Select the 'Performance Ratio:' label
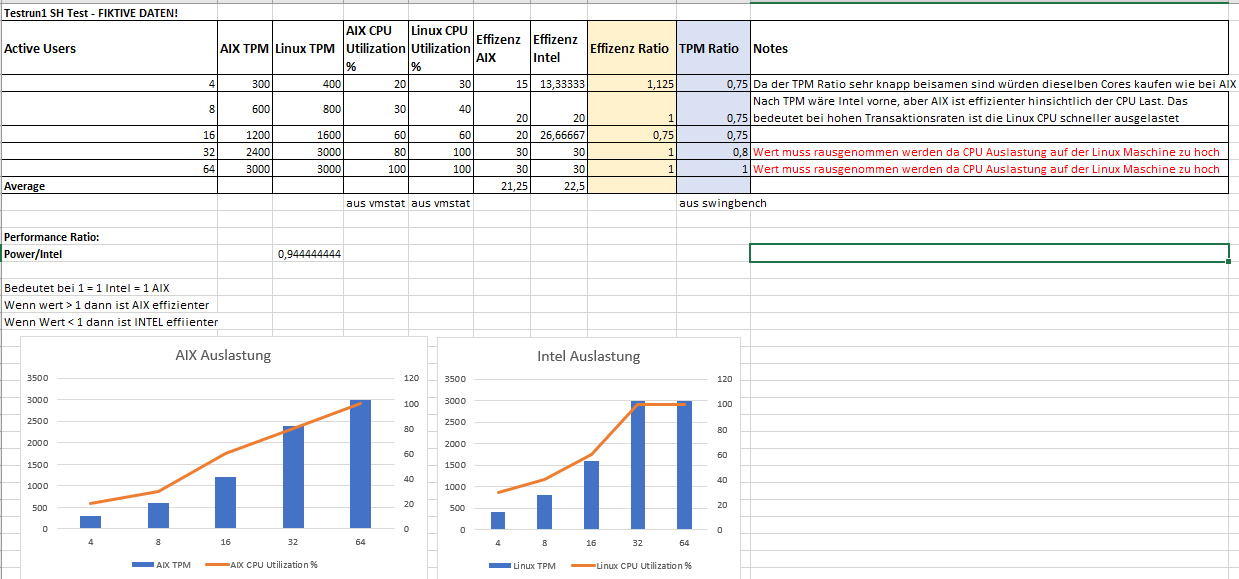Image resolution: width=1239 pixels, height=579 pixels. pyautogui.click(x=109, y=237)
